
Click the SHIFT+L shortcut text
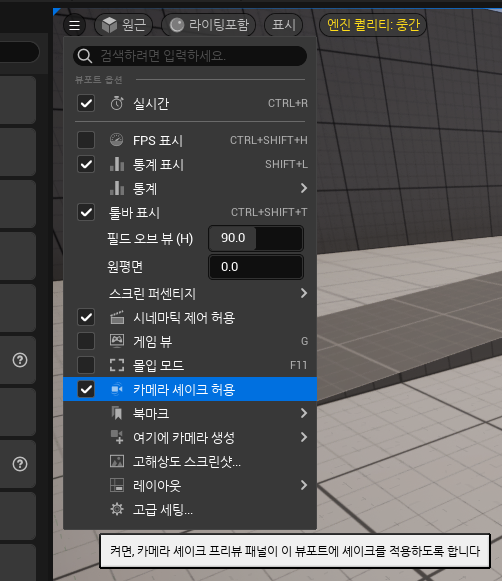286,164
